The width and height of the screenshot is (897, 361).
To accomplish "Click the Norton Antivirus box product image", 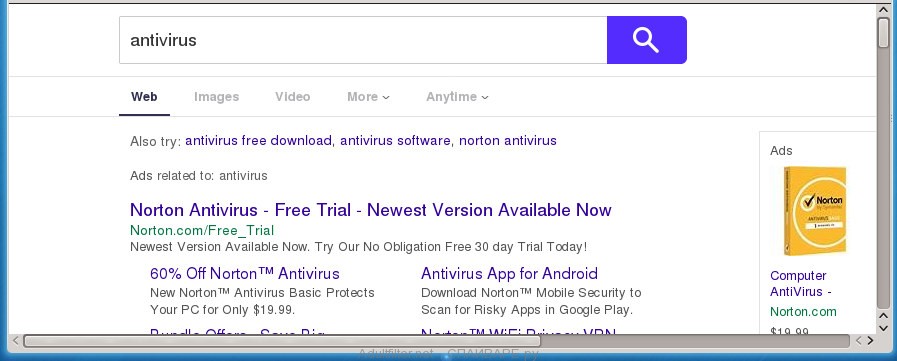I will click(x=815, y=211).
